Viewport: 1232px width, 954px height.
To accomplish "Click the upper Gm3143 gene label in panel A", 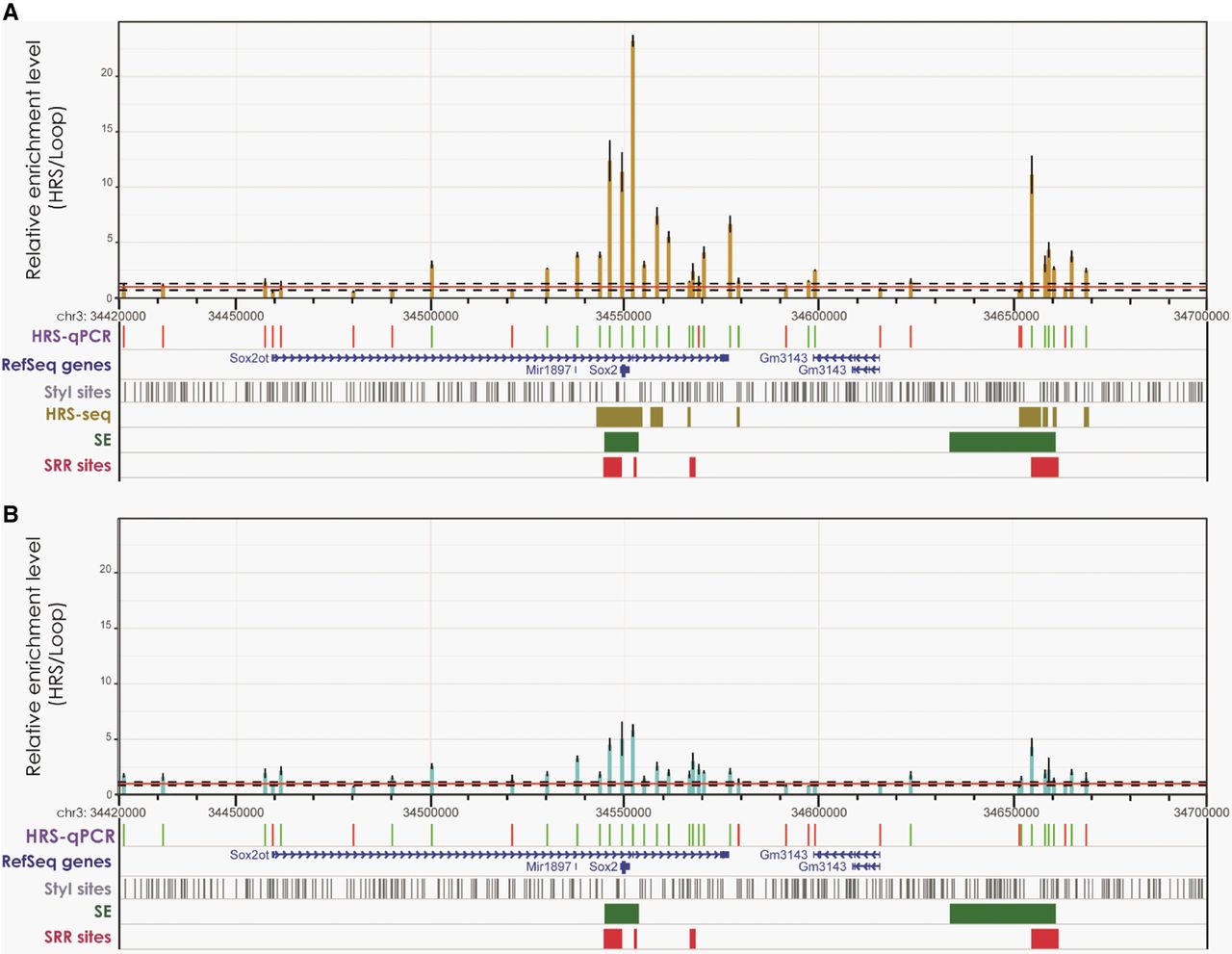I will click(783, 358).
